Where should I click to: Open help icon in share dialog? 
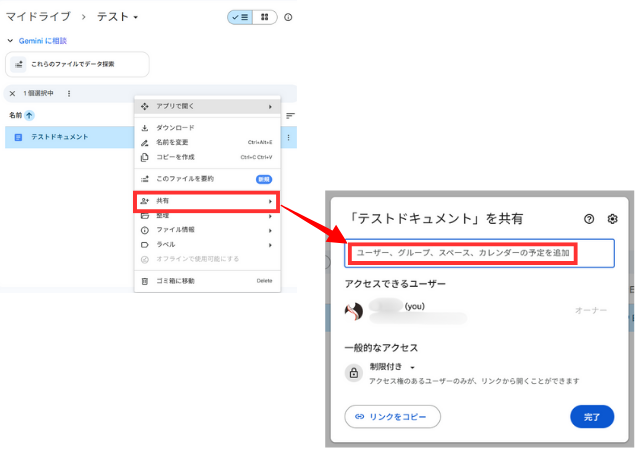coord(589,218)
